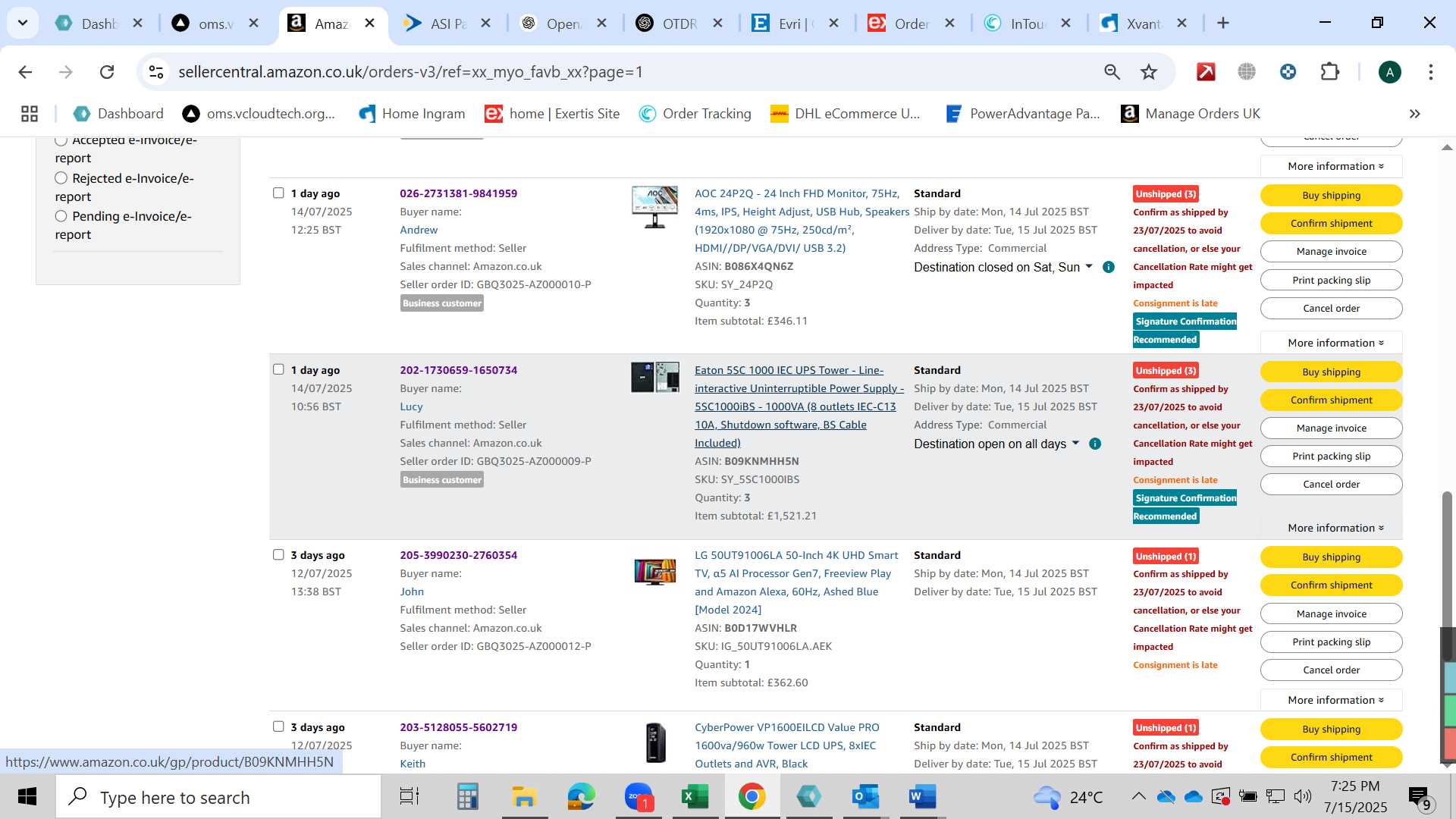
Task: Open Outlook from the taskbar
Action: point(865,797)
